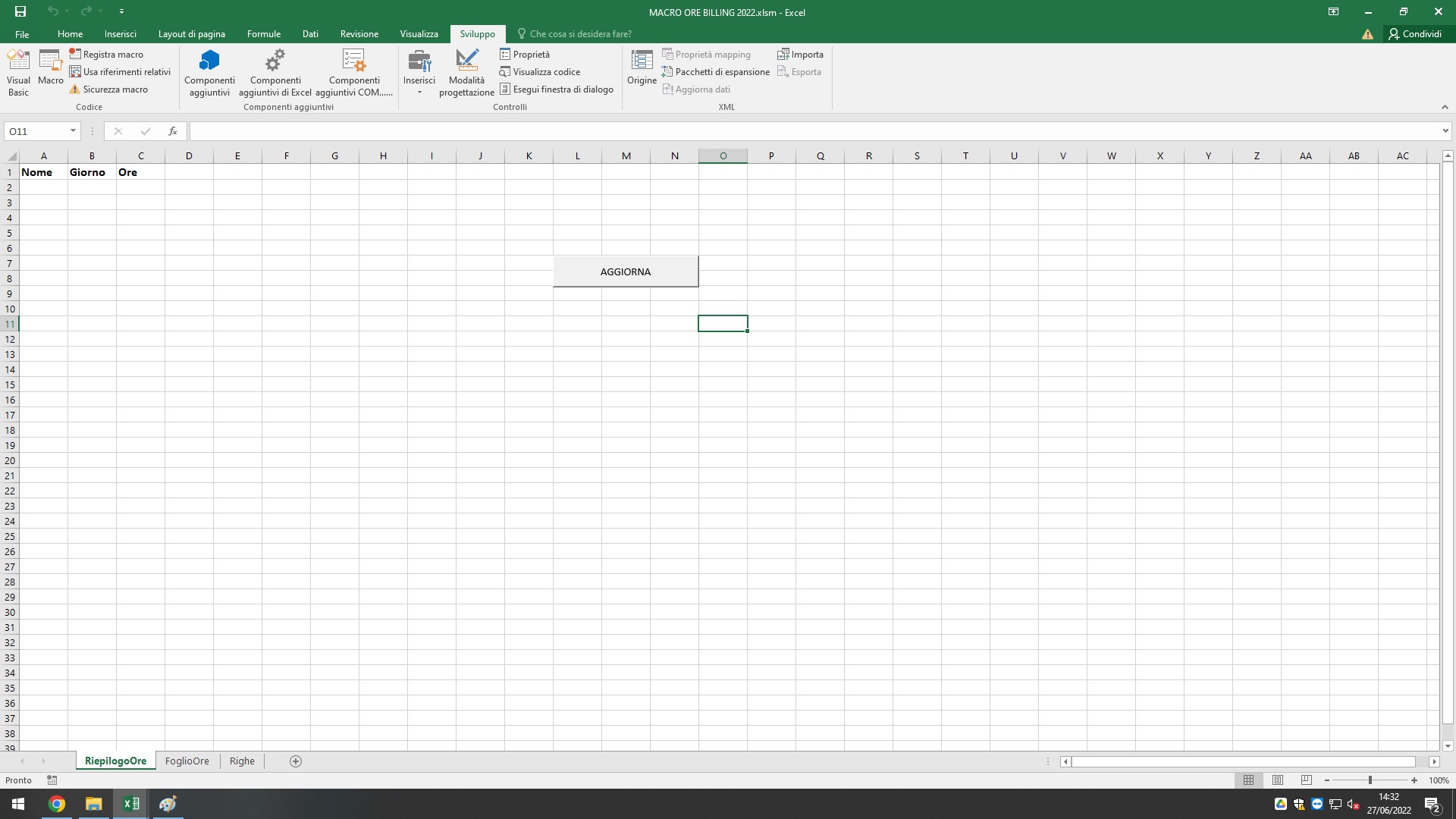Save workbook from quick access toolbar
The height and width of the screenshot is (819, 1456).
click(20, 11)
